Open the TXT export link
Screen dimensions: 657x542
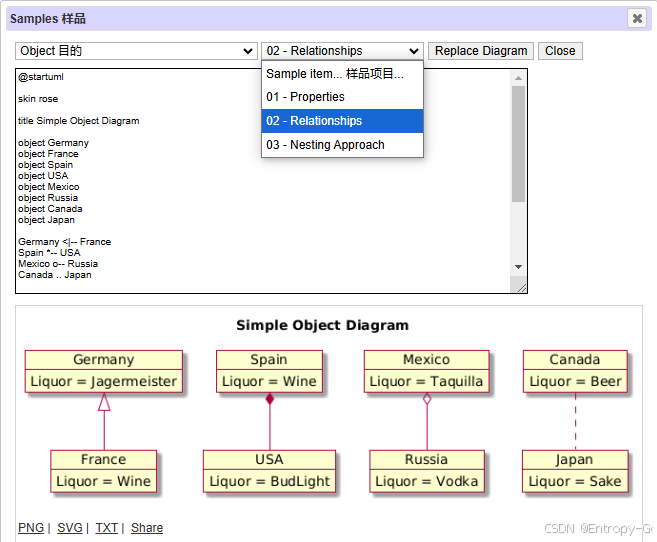(x=106, y=527)
